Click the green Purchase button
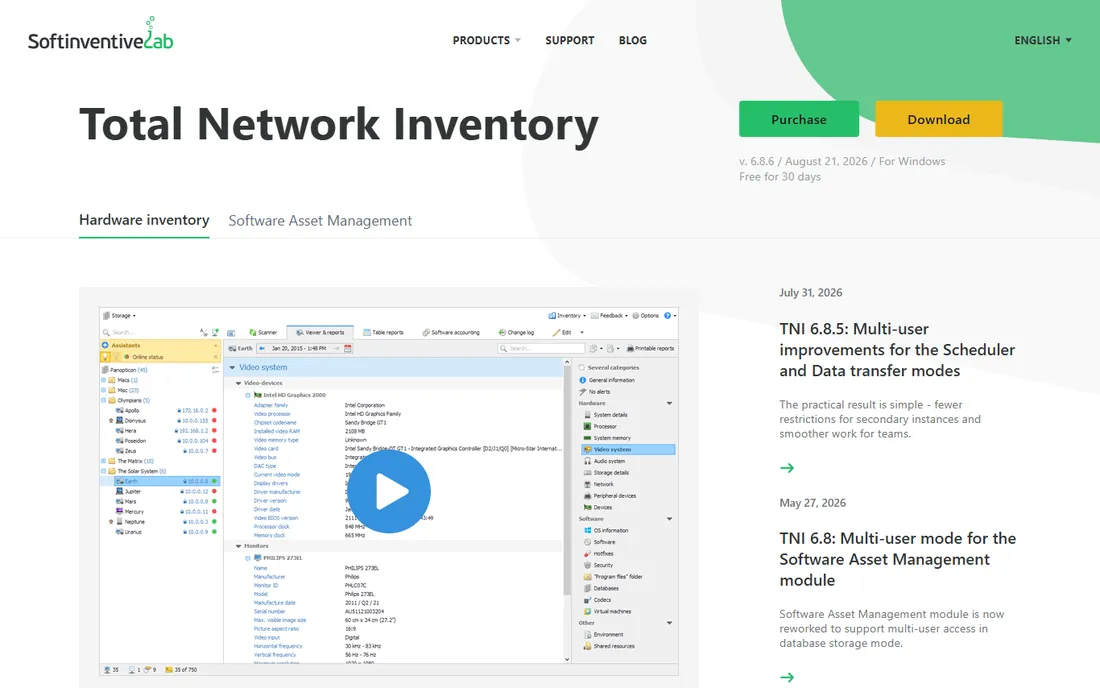This screenshot has width=1100, height=688. pos(798,119)
